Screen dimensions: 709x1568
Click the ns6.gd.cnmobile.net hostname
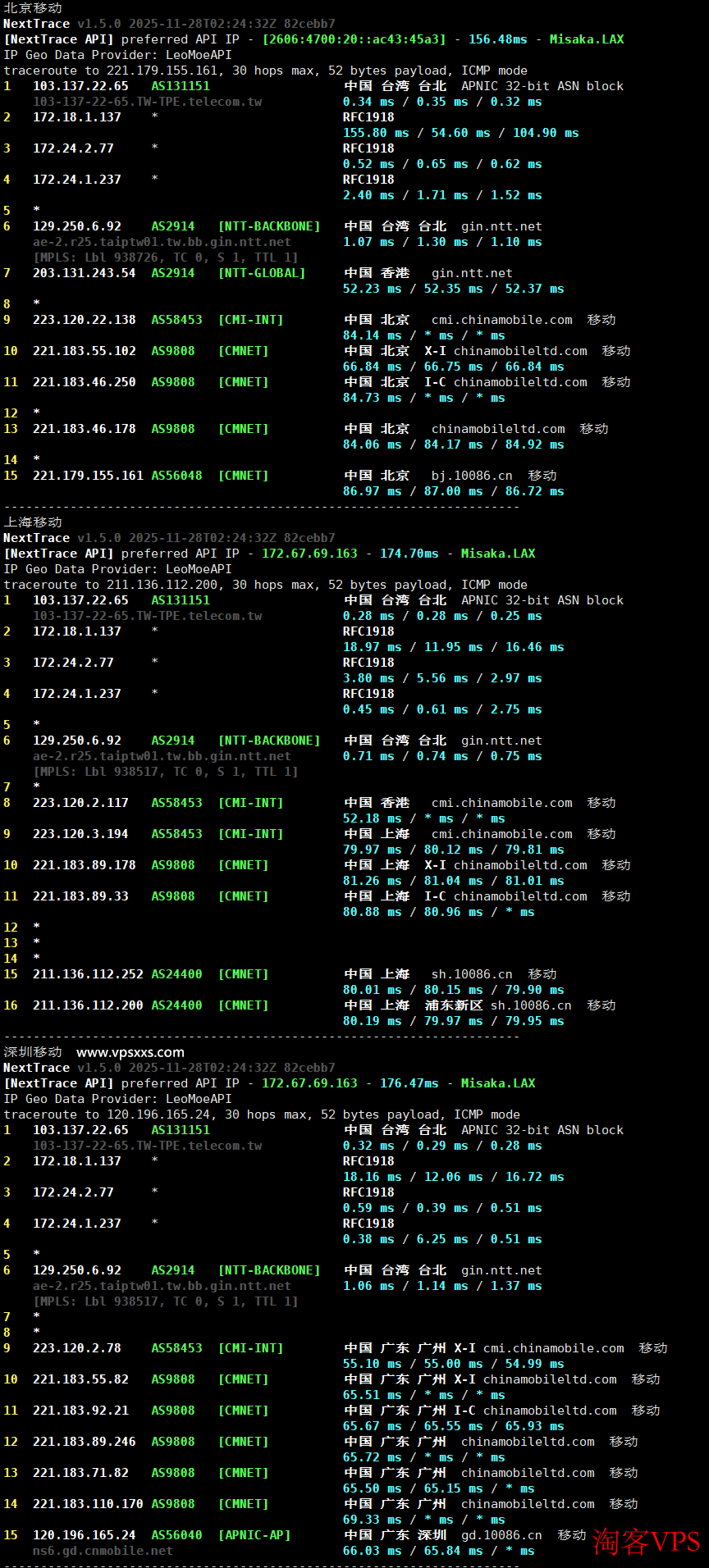pyautogui.click(x=103, y=1551)
